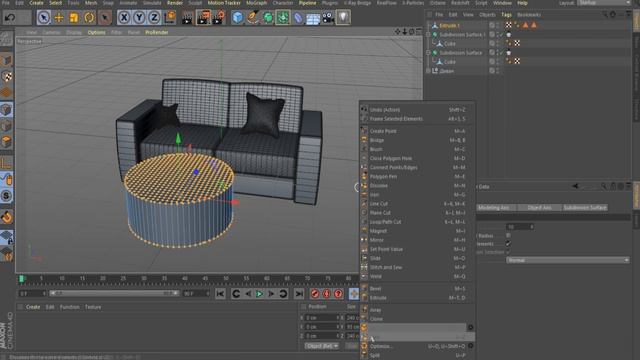
Task: Click the timeline preview range slider bar
Action: [x=113, y=293]
